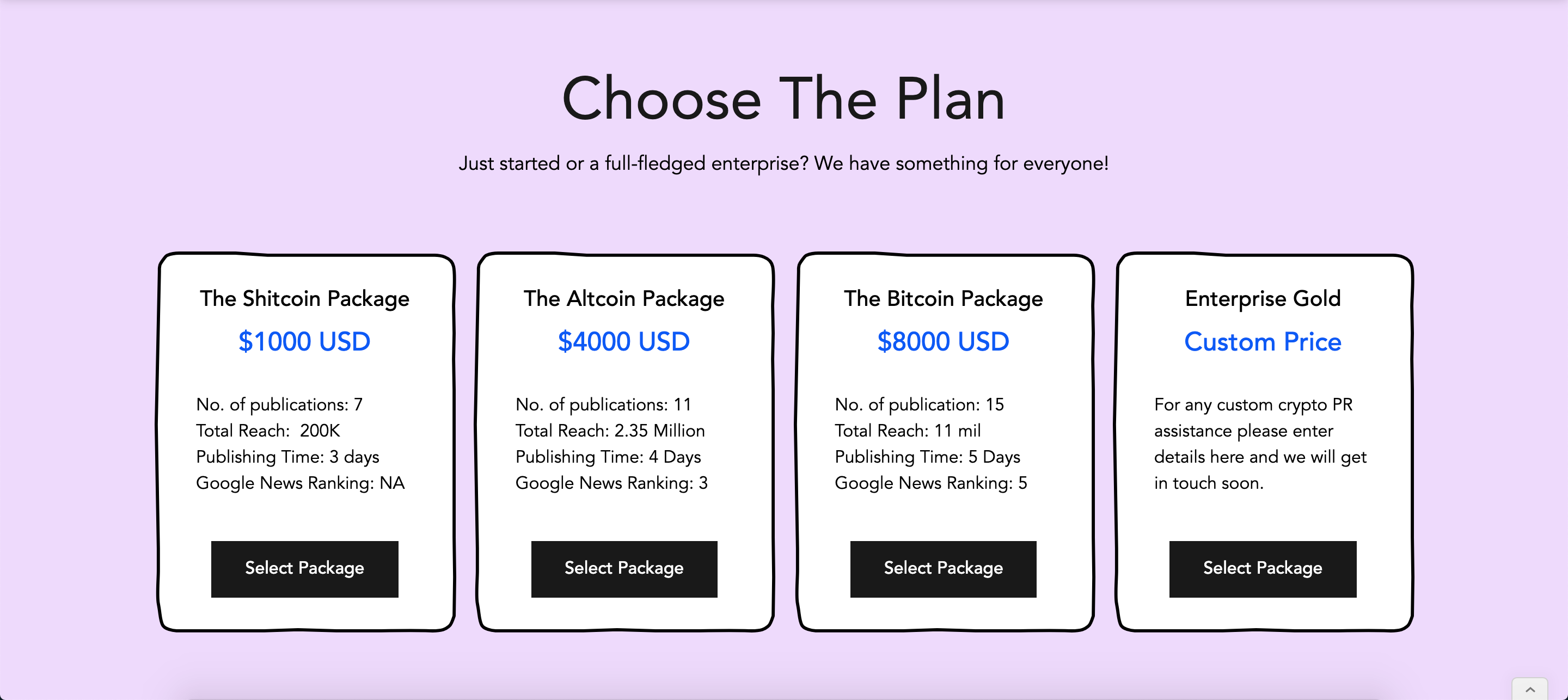This screenshot has width=1568, height=700.
Task: Click the $8000 USD price
Action: click(942, 341)
